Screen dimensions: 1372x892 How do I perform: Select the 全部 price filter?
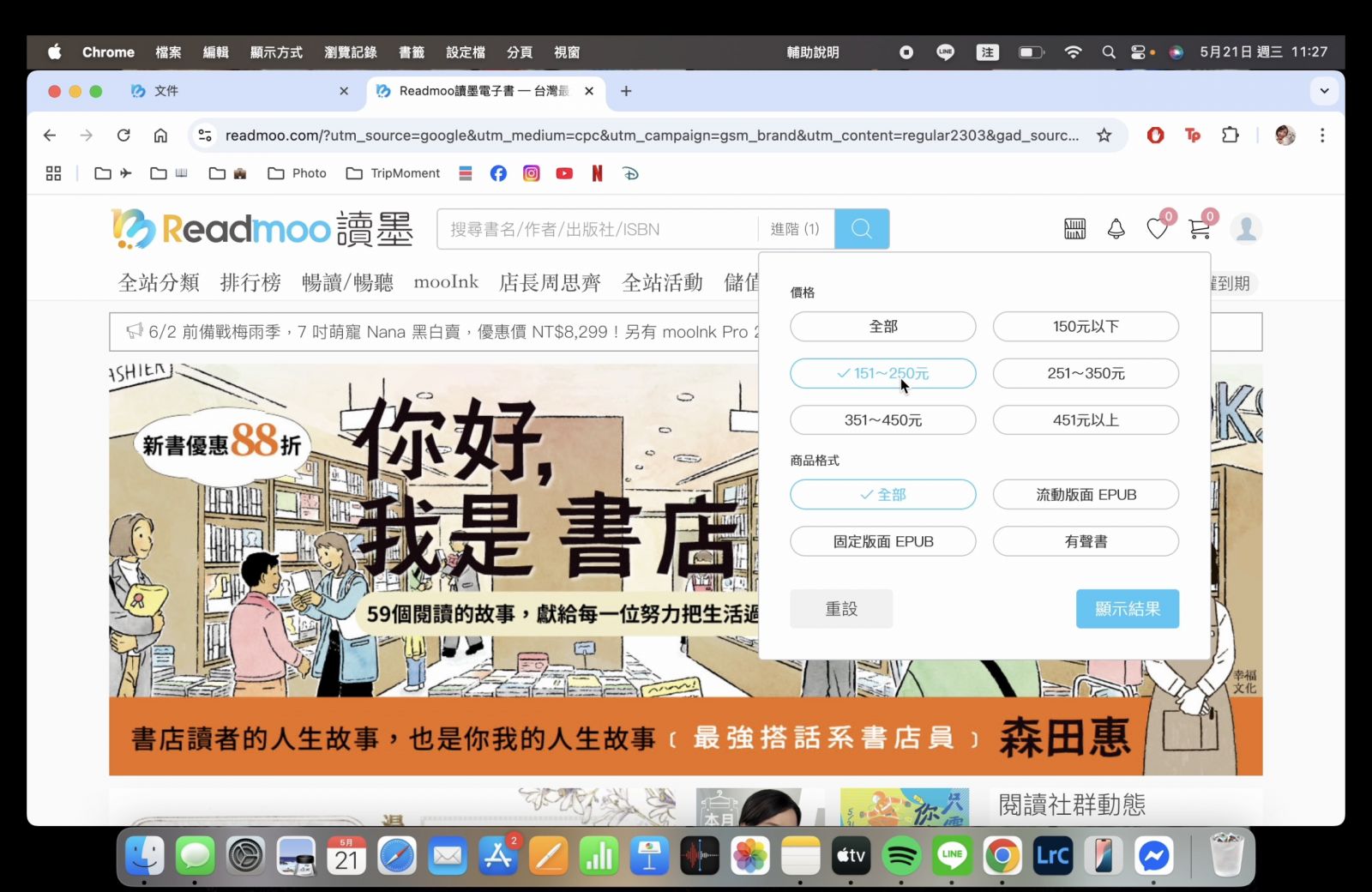[x=883, y=327]
